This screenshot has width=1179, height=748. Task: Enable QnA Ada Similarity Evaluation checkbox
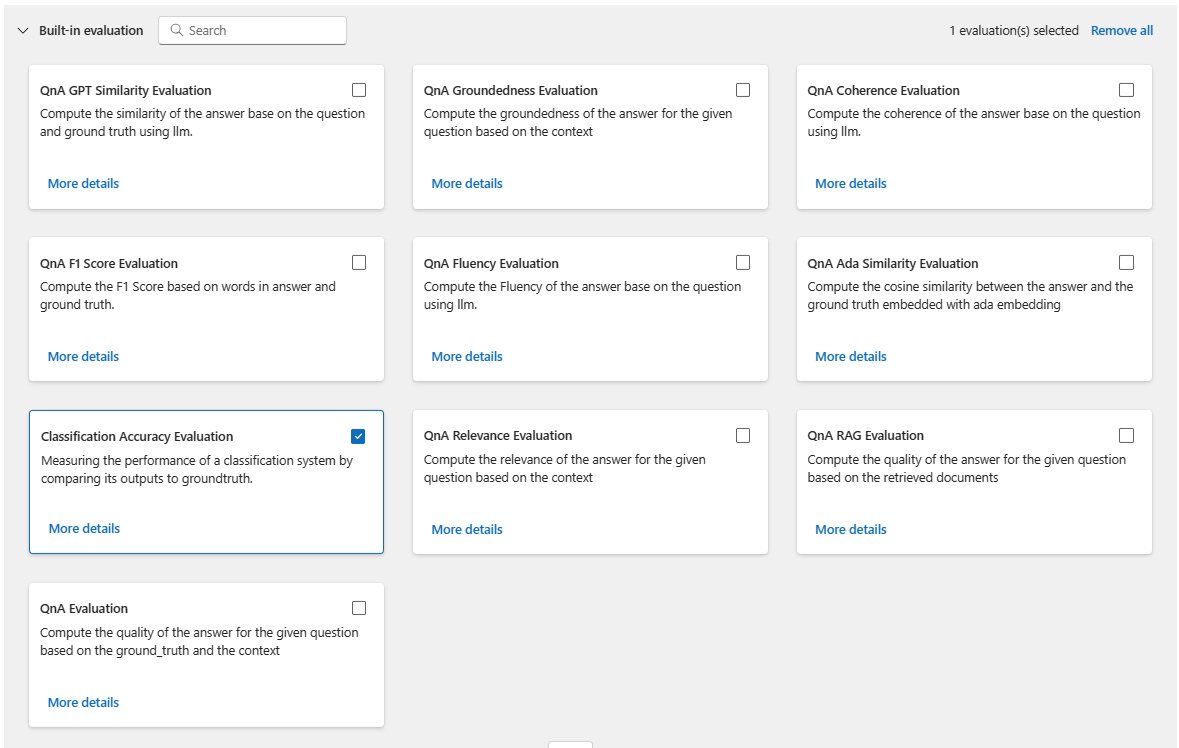(1127, 263)
